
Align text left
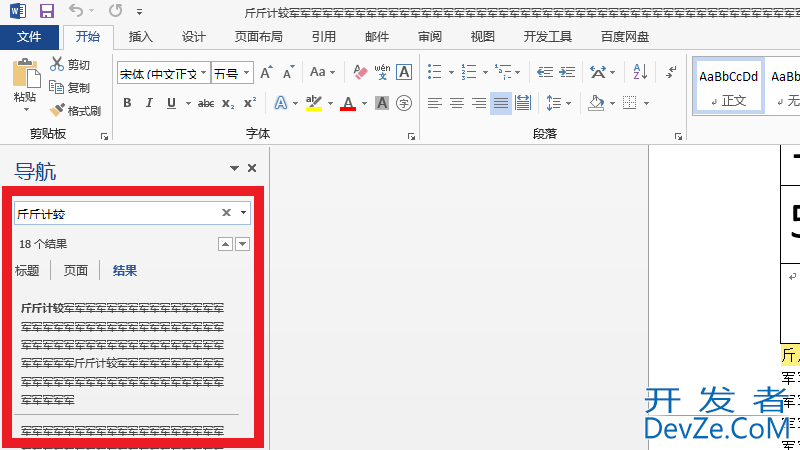tap(434, 104)
